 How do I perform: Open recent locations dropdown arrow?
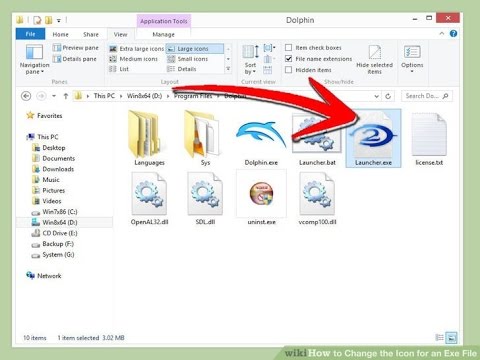click(54, 96)
